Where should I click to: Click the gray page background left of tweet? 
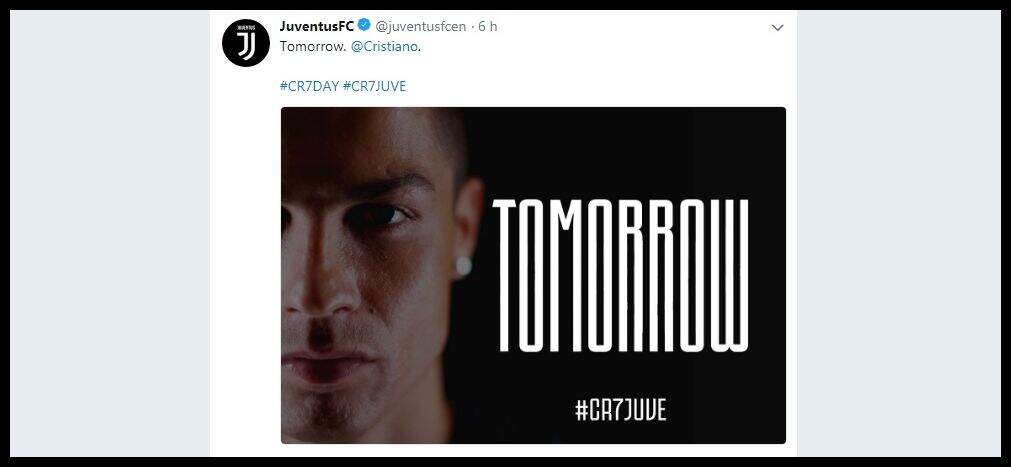pos(110,232)
